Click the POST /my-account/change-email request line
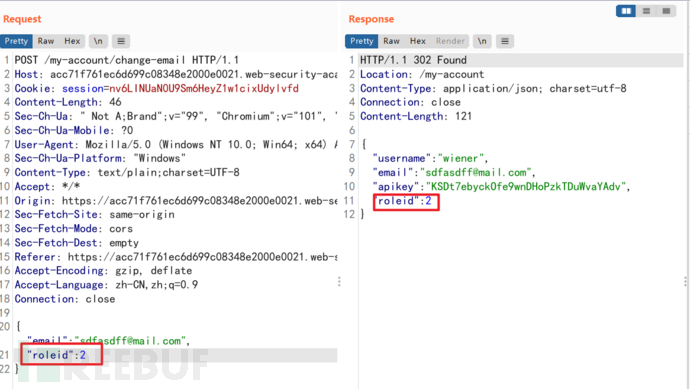This screenshot has height=389, width=690. click(127, 60)
